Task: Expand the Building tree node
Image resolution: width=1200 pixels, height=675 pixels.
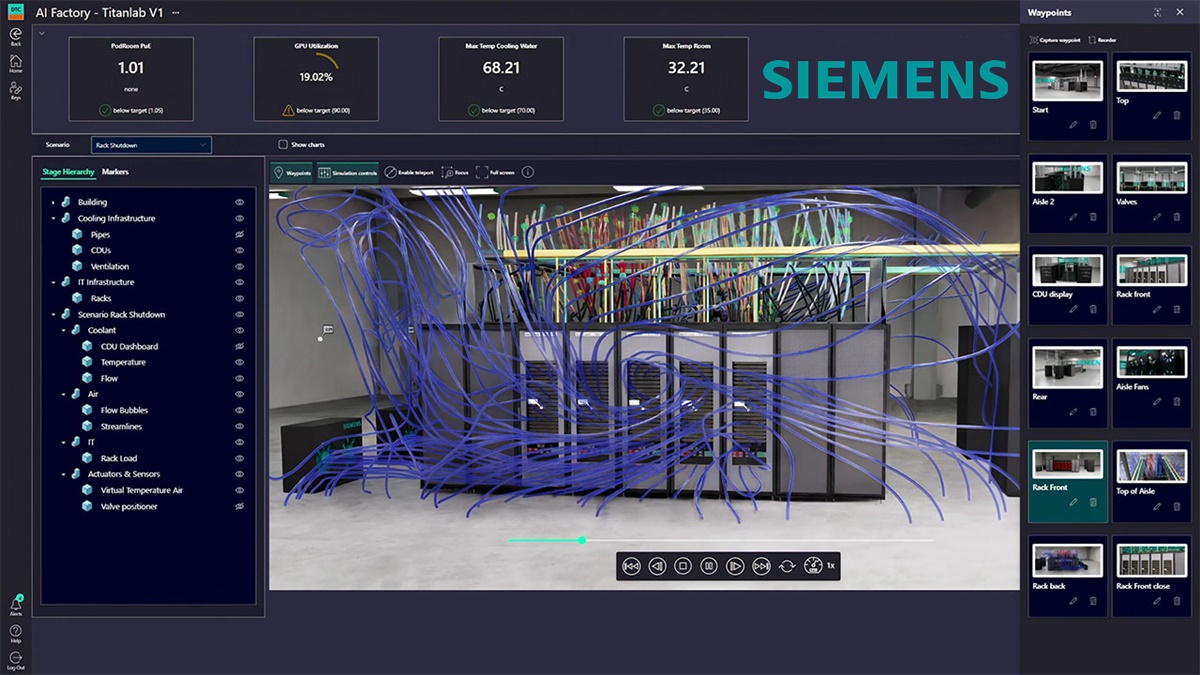Action: point(53,202)
